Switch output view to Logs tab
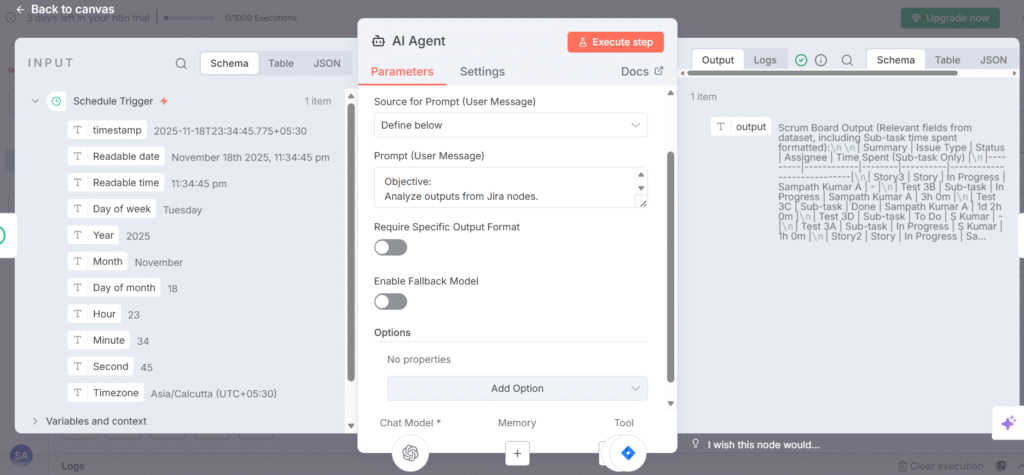 coord(765,60)
